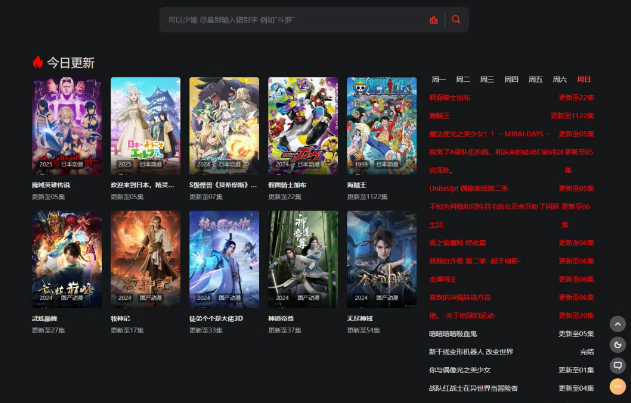This screenshot has width=631, height=403.
Task: Open the 无尽神域 poster thumbnail
Action: click(x=382, y=259)
